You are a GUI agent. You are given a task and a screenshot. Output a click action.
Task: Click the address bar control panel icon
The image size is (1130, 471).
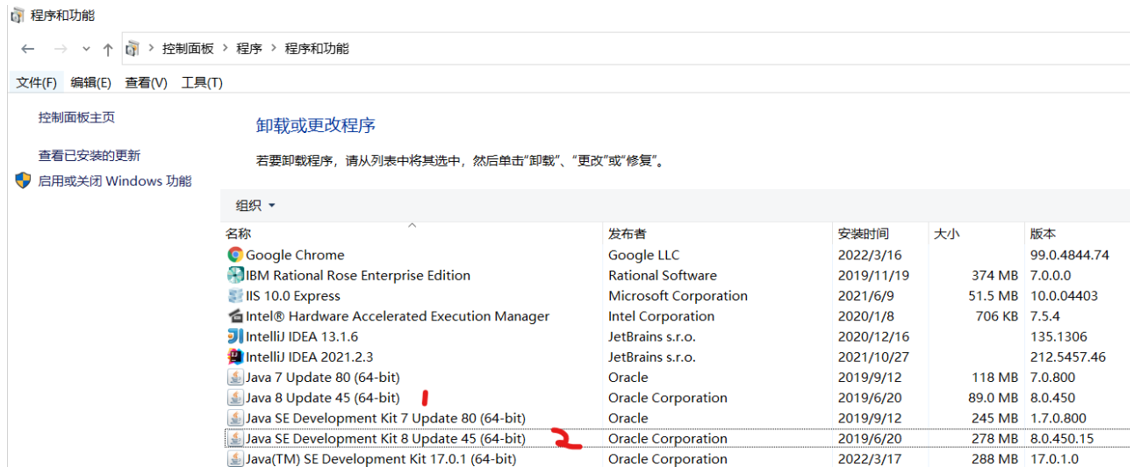pos(133,49)
